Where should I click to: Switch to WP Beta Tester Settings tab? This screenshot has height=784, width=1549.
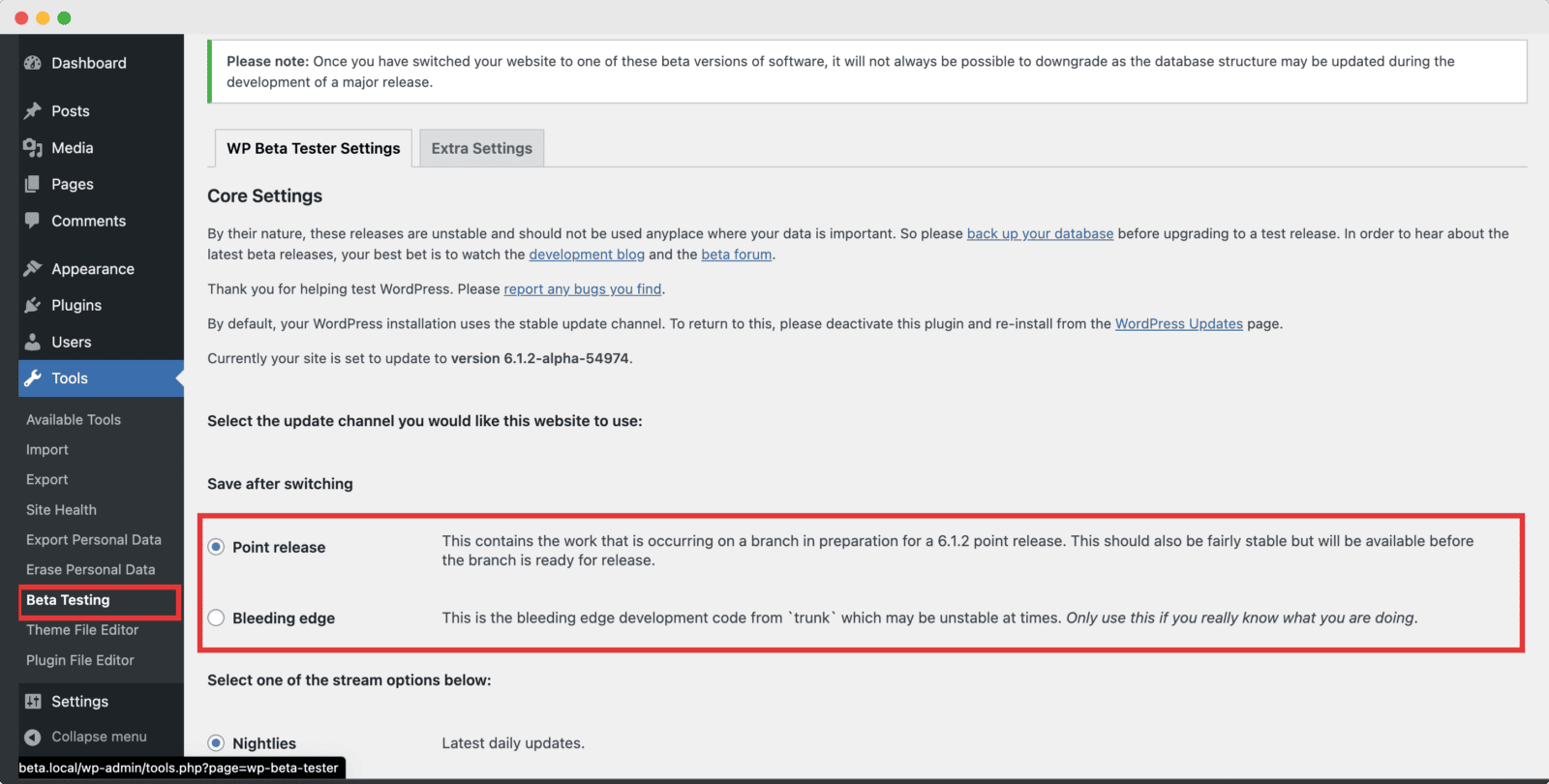[x=314, y=148]
